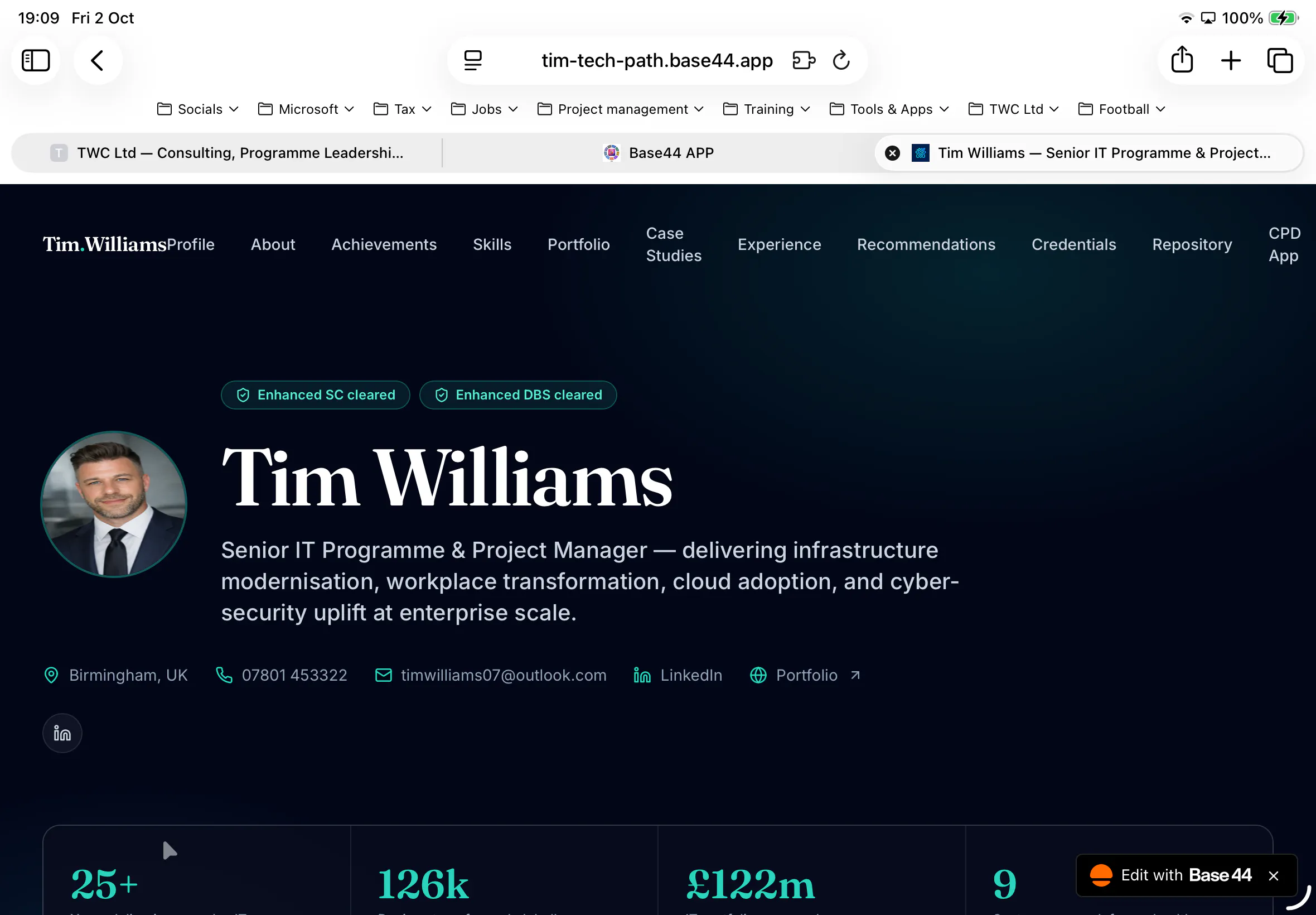Dismiss the Edit with Base44 banner
This screenshot has width=1316, height=915.
click(x=1273, y=875)
